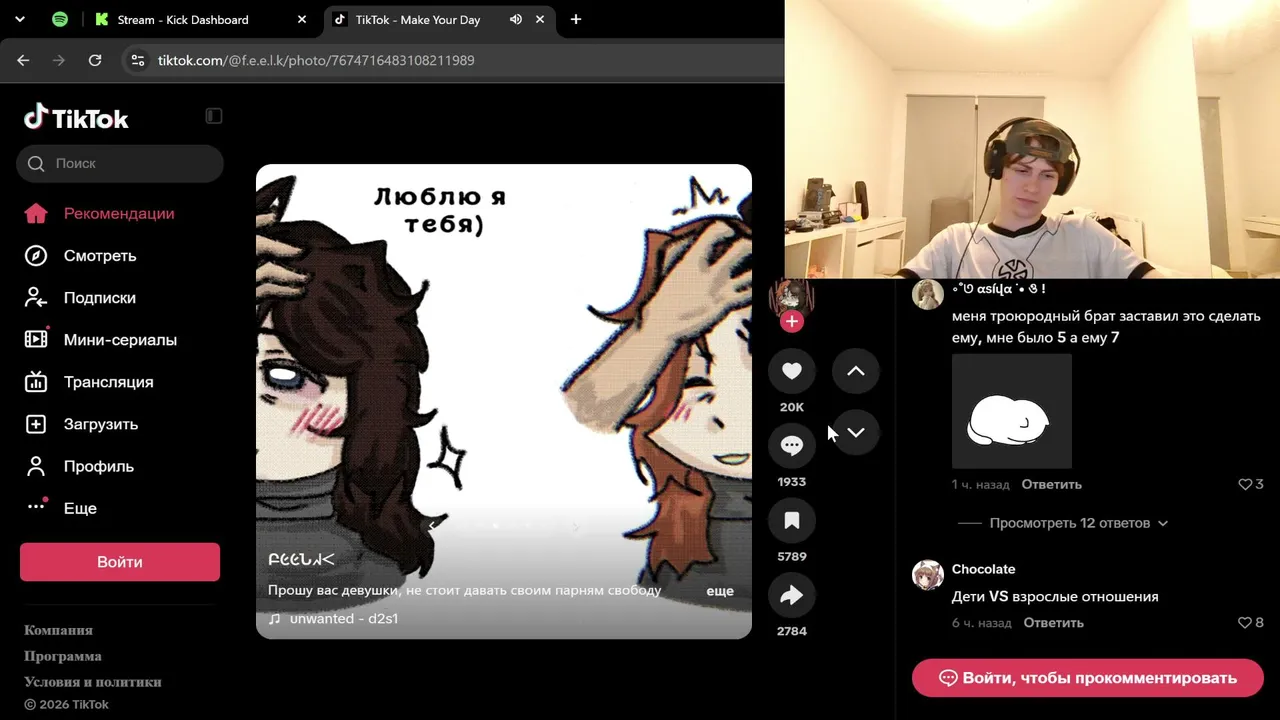
Task: Expand caption with еще link
Action: [720, 591]
